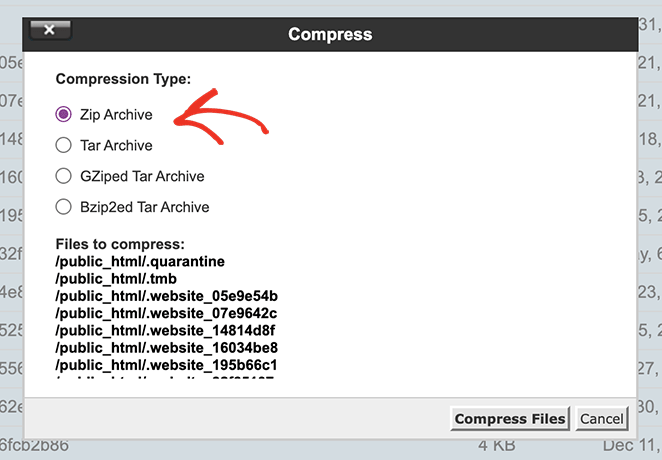Click /public_html/.website_16034be8 entry

coord(166,347)
